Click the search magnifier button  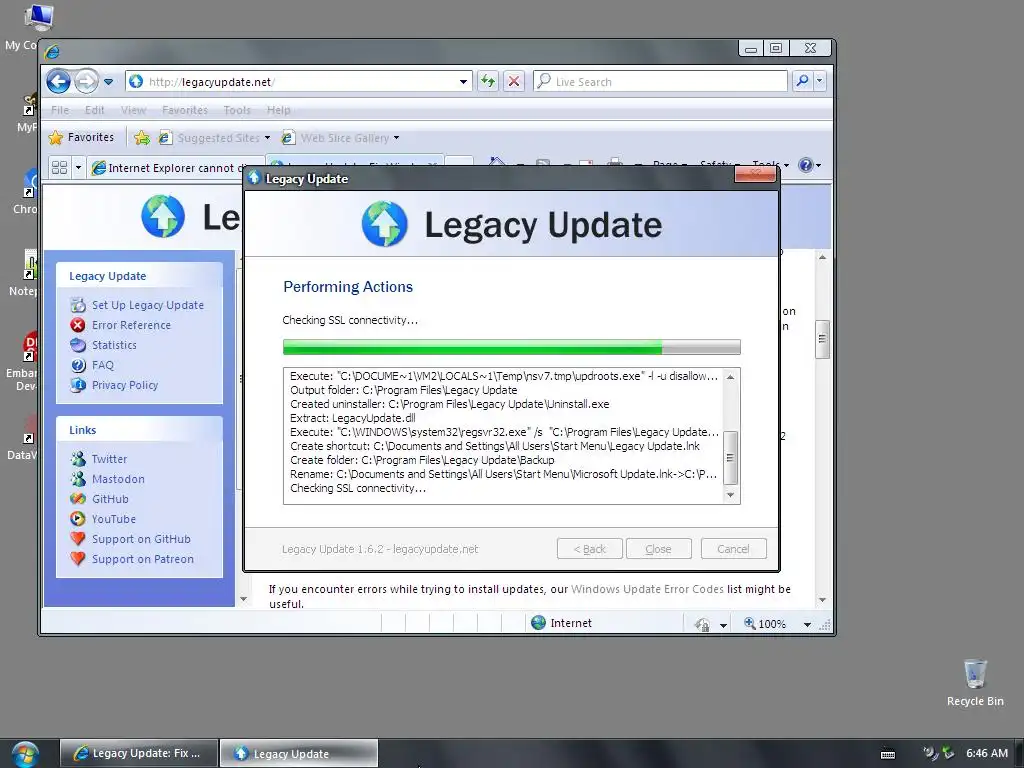coord(802,81)
